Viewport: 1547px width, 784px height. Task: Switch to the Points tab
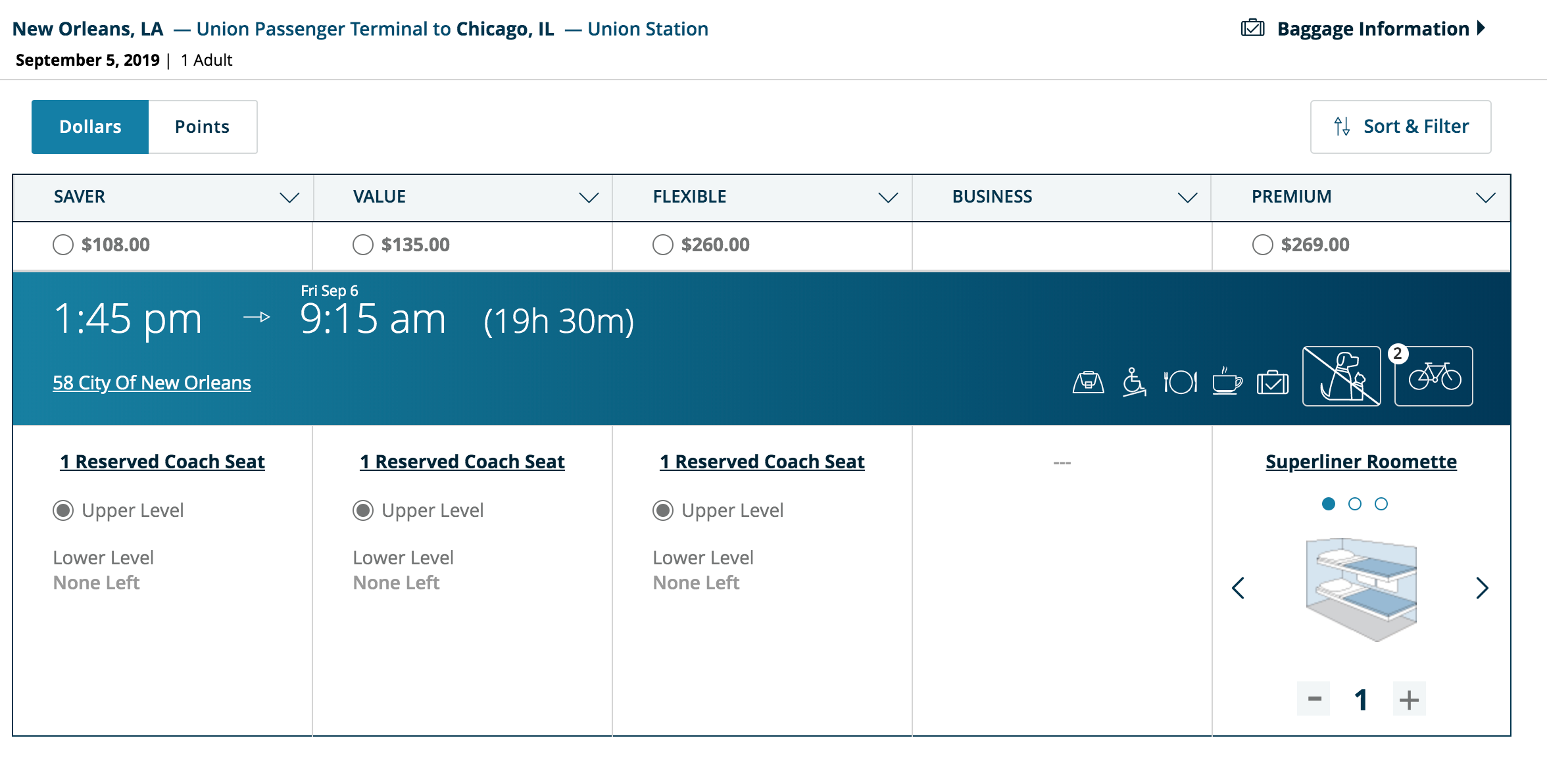[202, 127]
